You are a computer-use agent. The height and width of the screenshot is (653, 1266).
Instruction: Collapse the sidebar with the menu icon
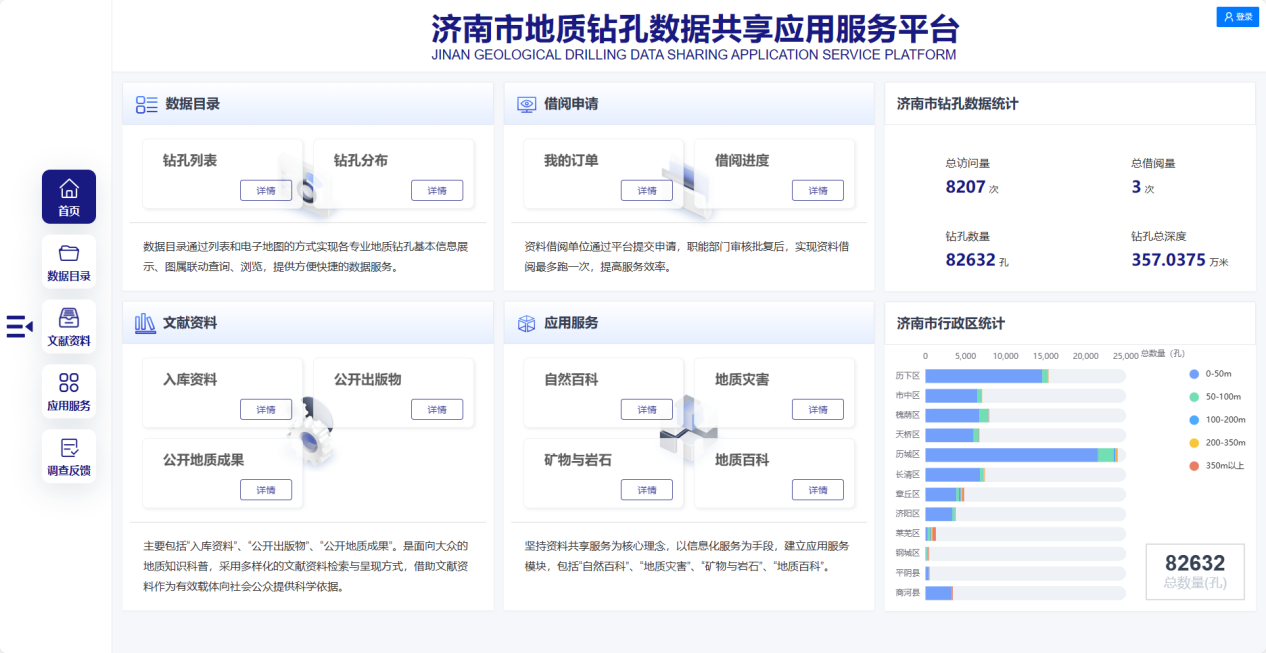(19, 326)
